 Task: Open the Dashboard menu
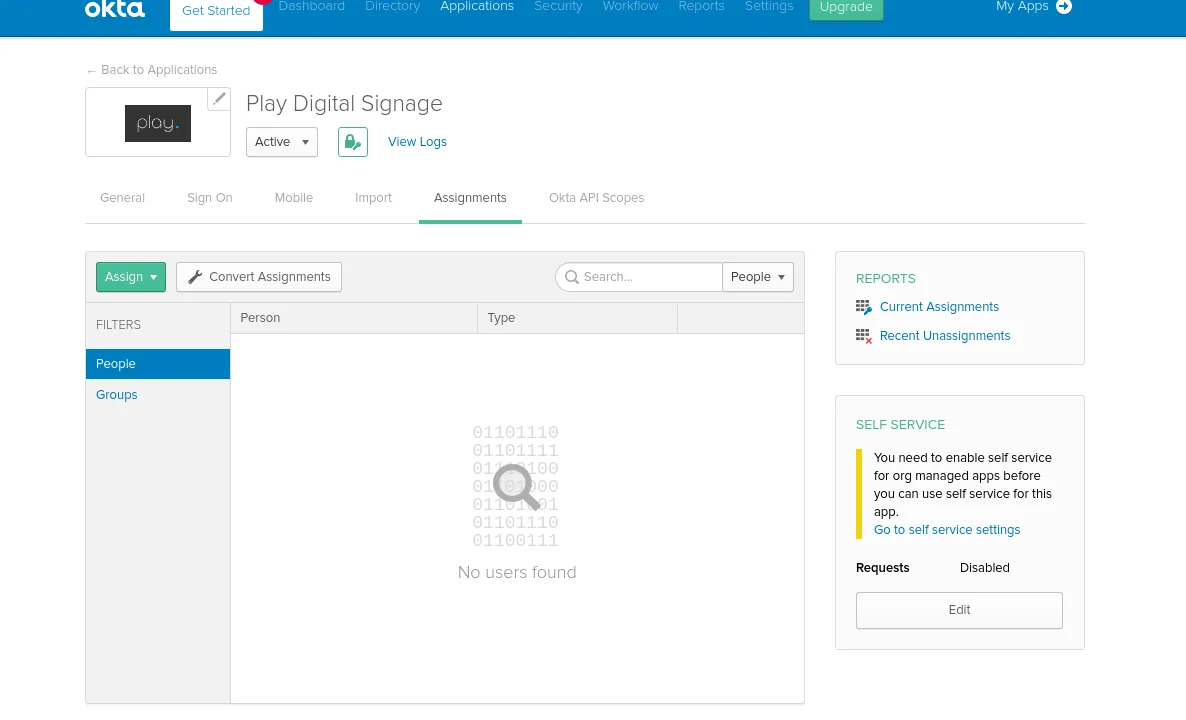[312, 7]
